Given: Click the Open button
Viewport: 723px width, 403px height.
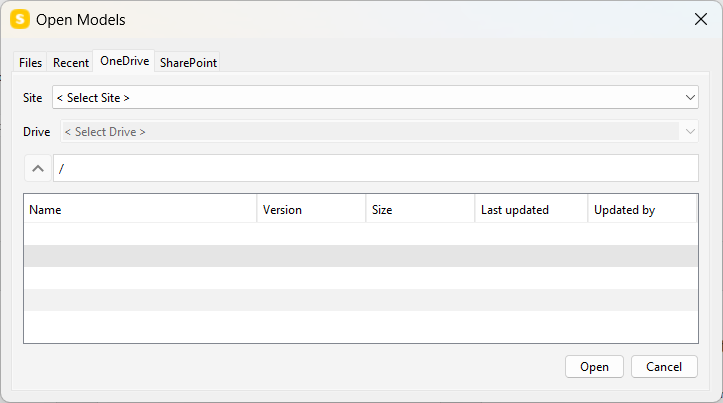Looking at the screenshot, I should [x=594, y=367].
